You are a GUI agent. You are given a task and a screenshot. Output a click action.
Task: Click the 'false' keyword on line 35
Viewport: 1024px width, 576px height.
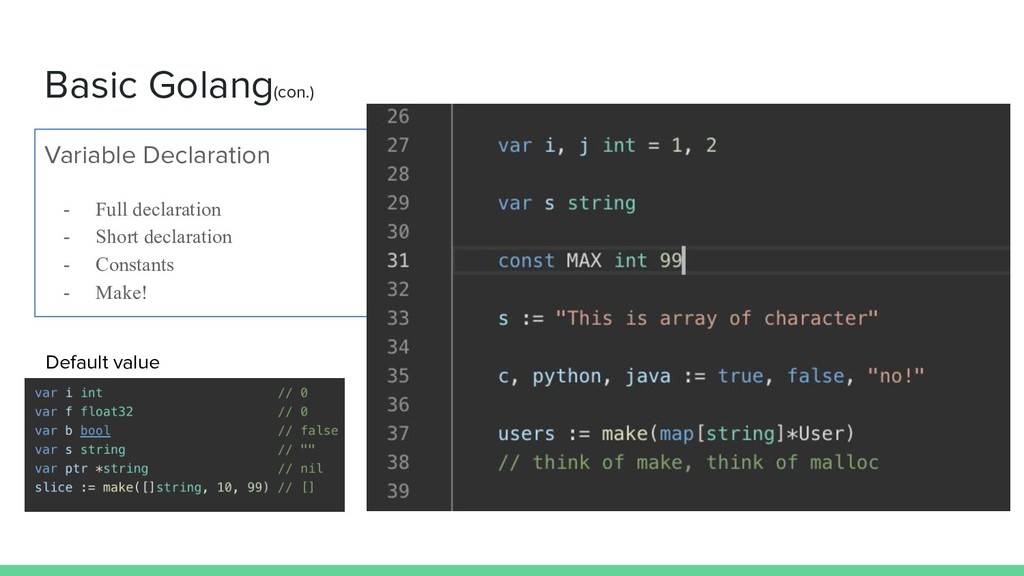point(816,376)
